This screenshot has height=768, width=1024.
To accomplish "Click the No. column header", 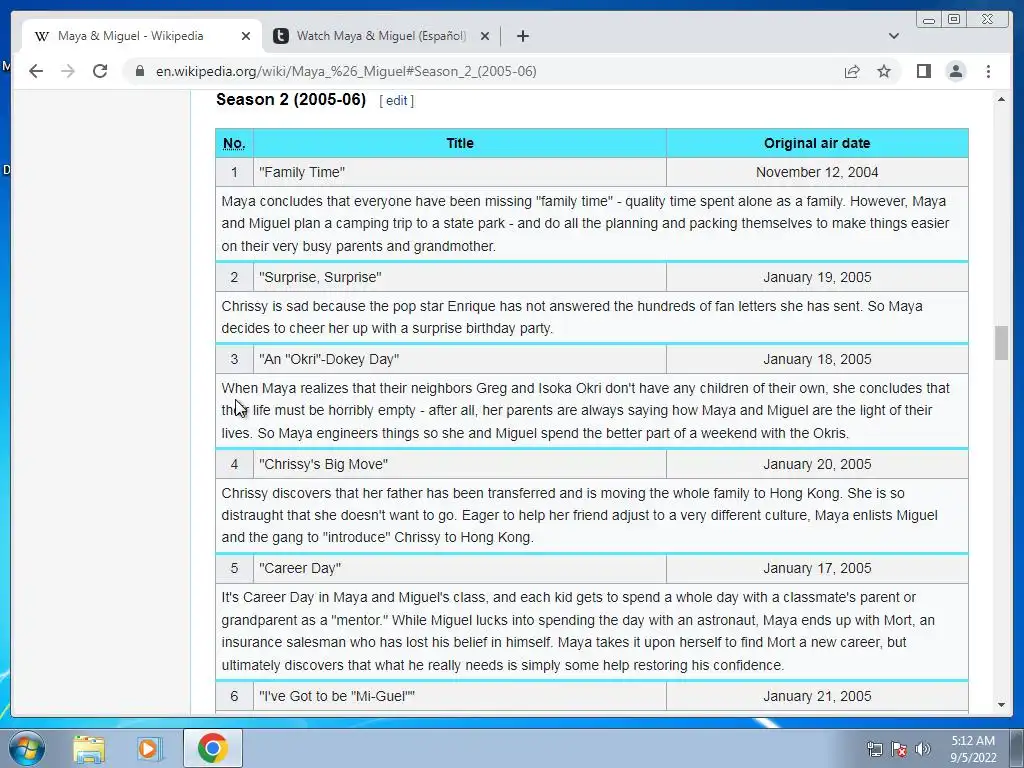I will coord(234,143).
